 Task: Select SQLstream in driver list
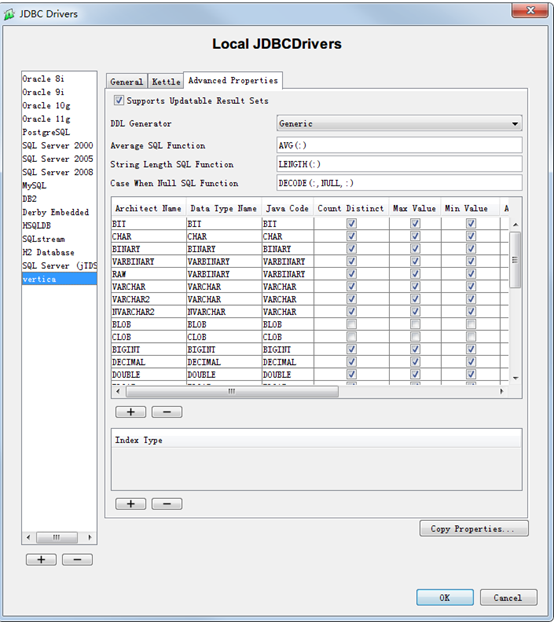(x=59, y=239)
